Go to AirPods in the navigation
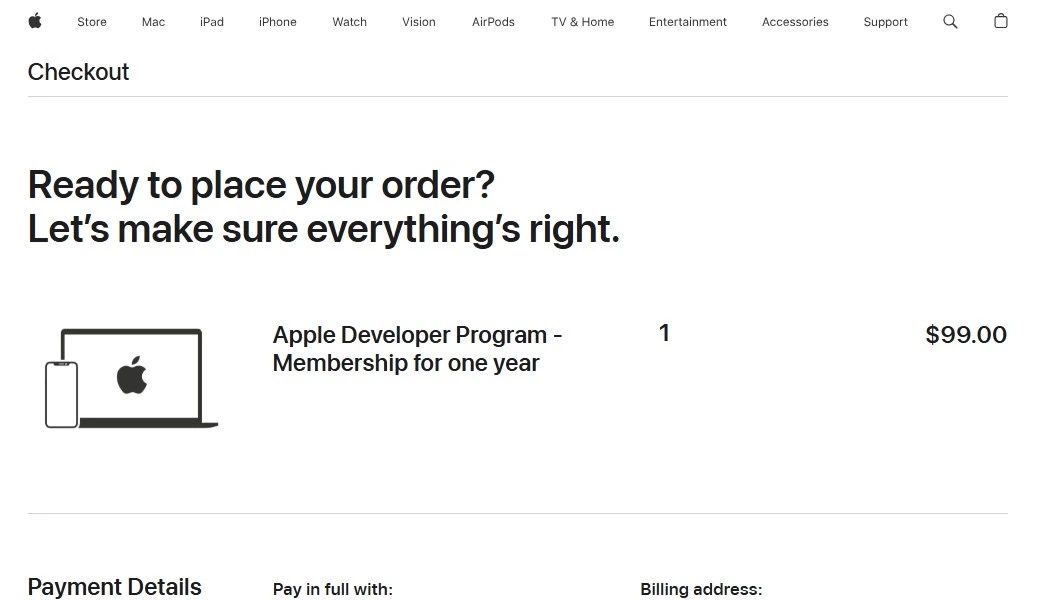Screen dimensions: 1039x600 [x=493, y=22]
